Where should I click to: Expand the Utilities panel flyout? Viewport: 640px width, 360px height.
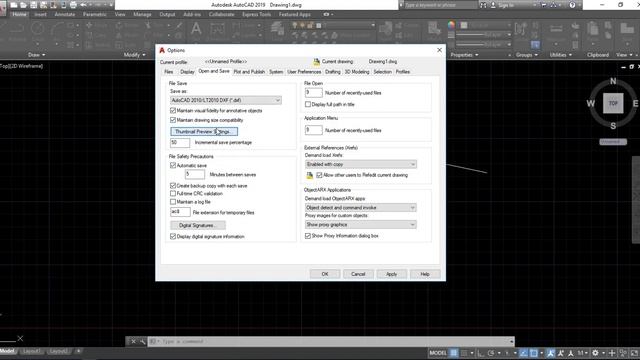pyautogui.click(x=560, y=55)
